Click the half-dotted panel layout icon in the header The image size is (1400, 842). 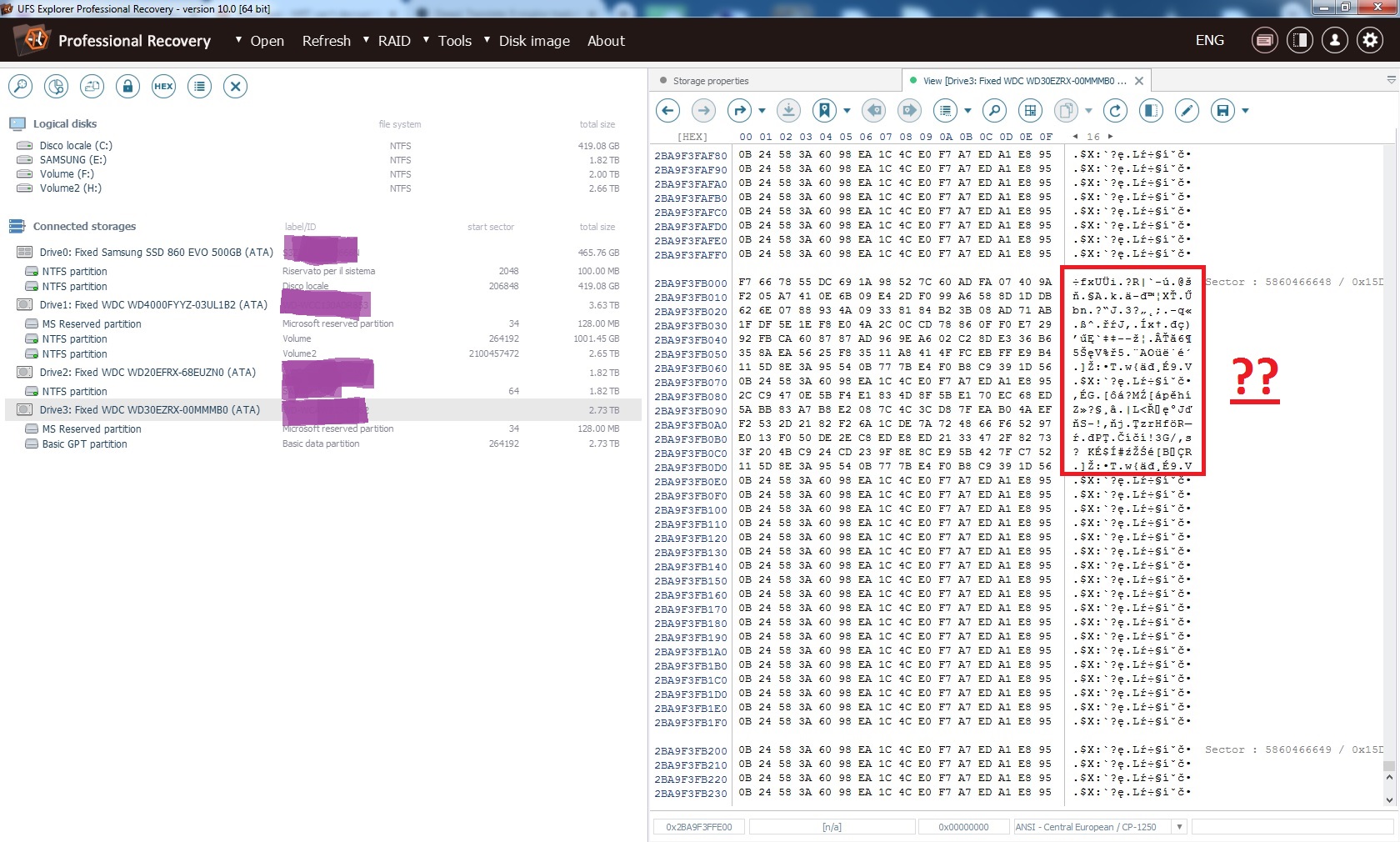tap(1300, 40)
